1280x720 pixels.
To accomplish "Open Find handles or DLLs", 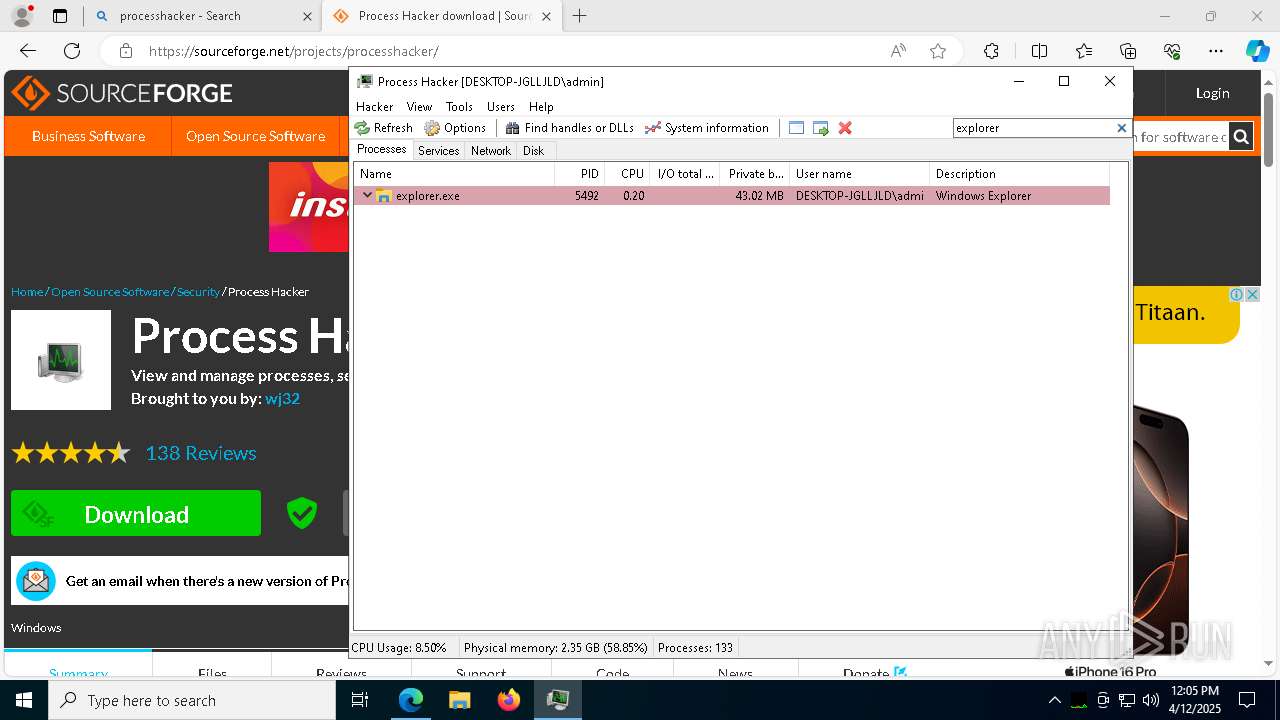I will coord(570,128).
